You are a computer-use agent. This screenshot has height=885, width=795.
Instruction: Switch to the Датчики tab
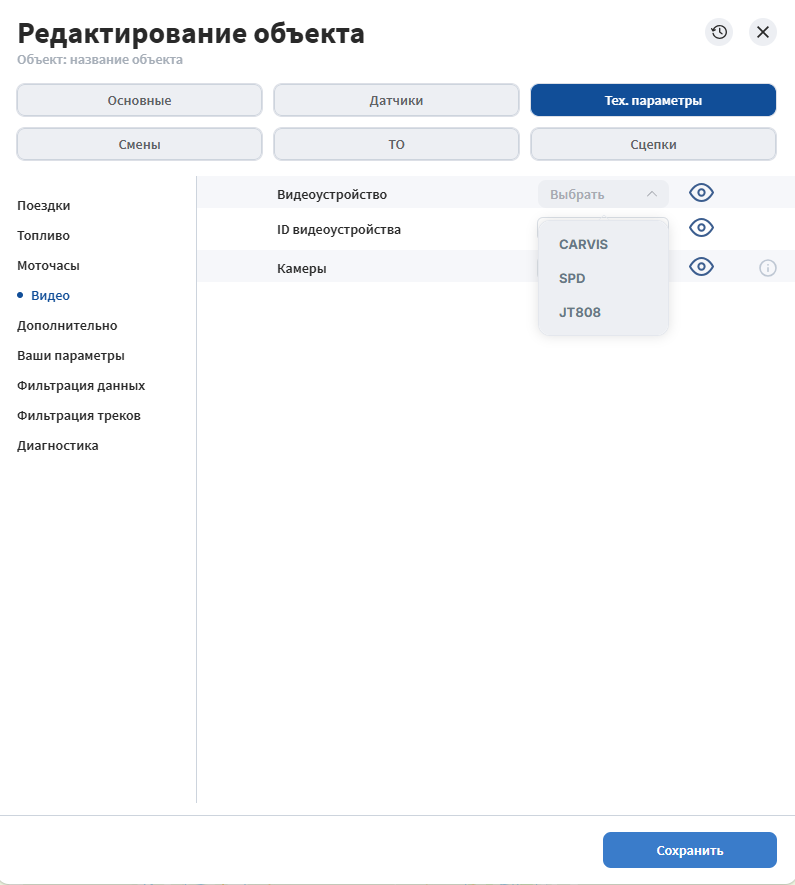pos(396,100)
